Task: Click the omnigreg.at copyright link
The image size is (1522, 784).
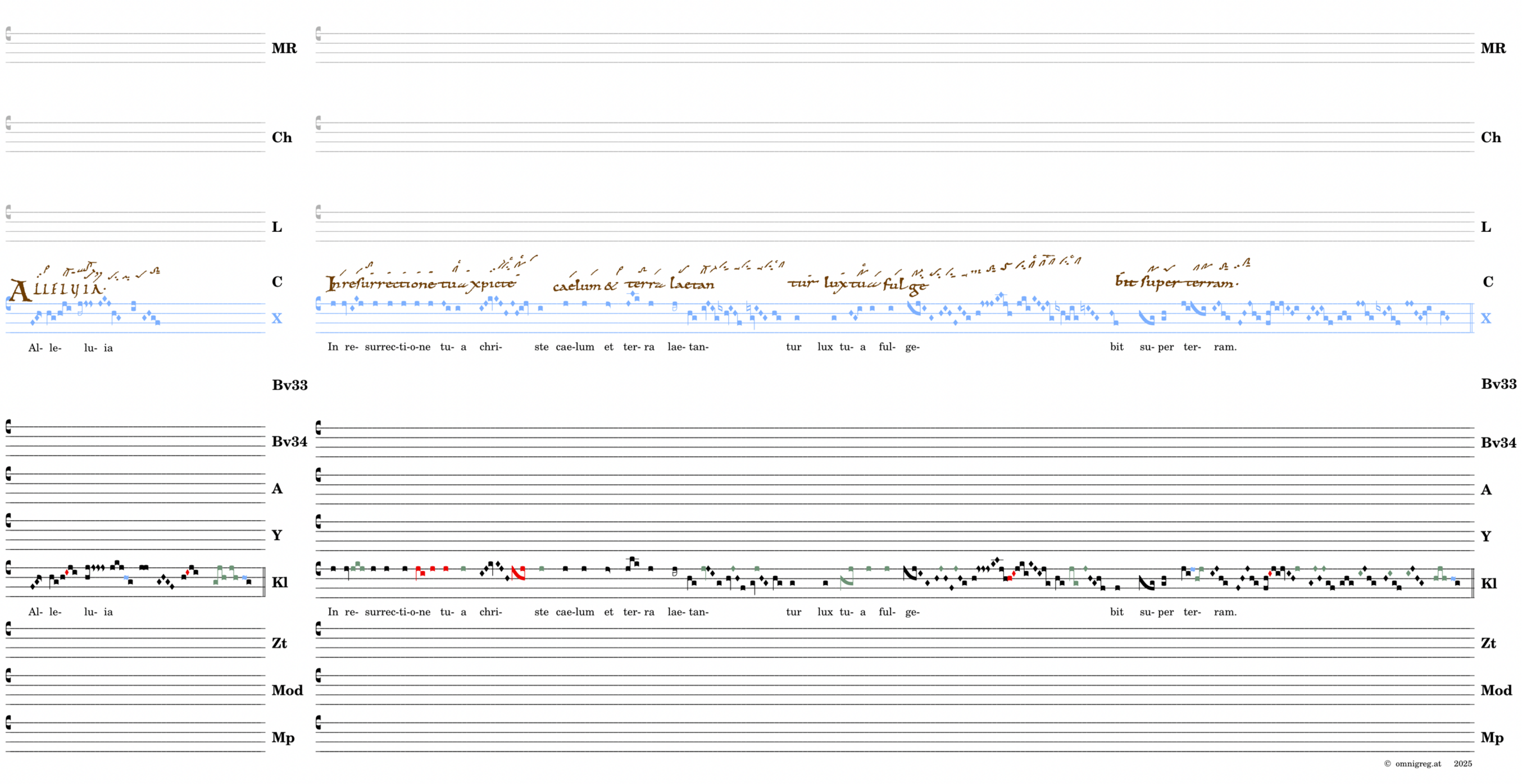Action: coord(1417,764)
